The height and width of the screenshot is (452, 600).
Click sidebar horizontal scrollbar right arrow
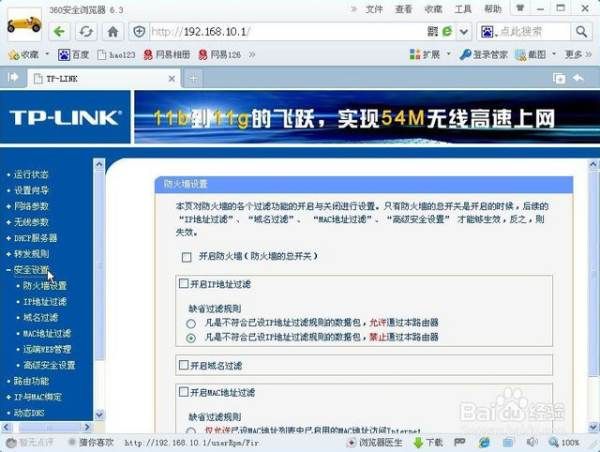pos(87,427)
